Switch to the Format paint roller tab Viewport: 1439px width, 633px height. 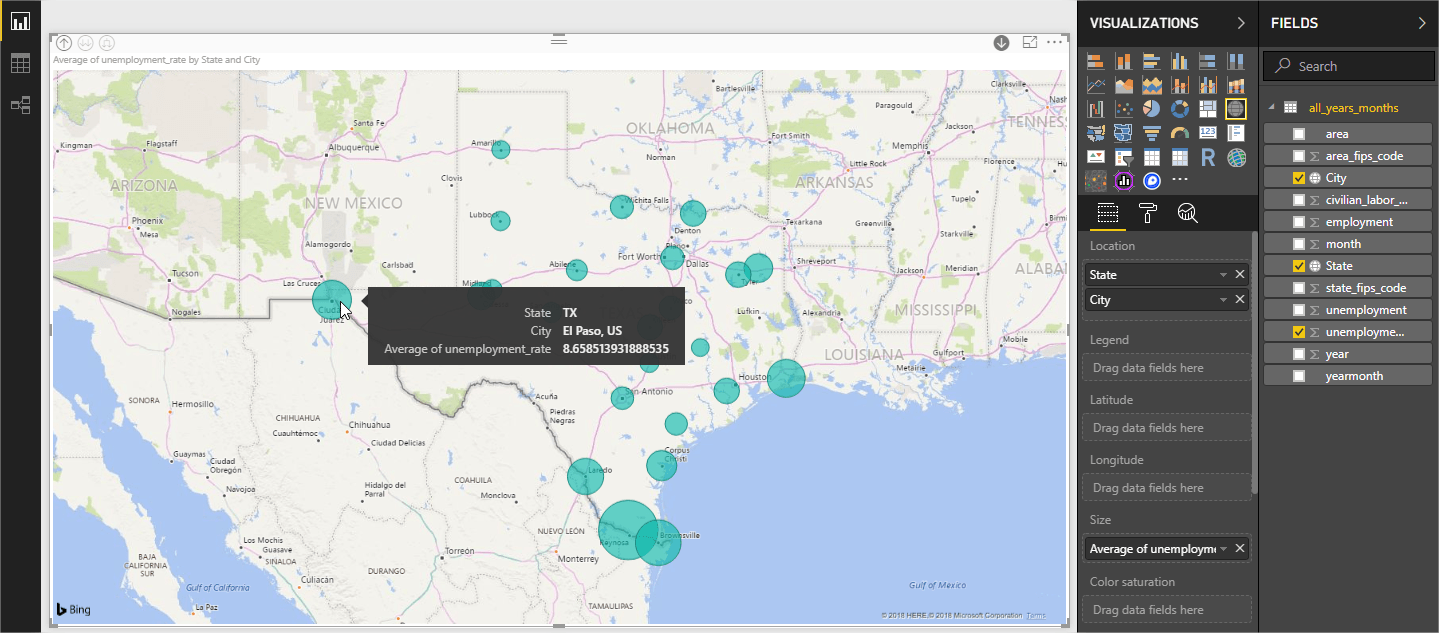pos(1147,212)
